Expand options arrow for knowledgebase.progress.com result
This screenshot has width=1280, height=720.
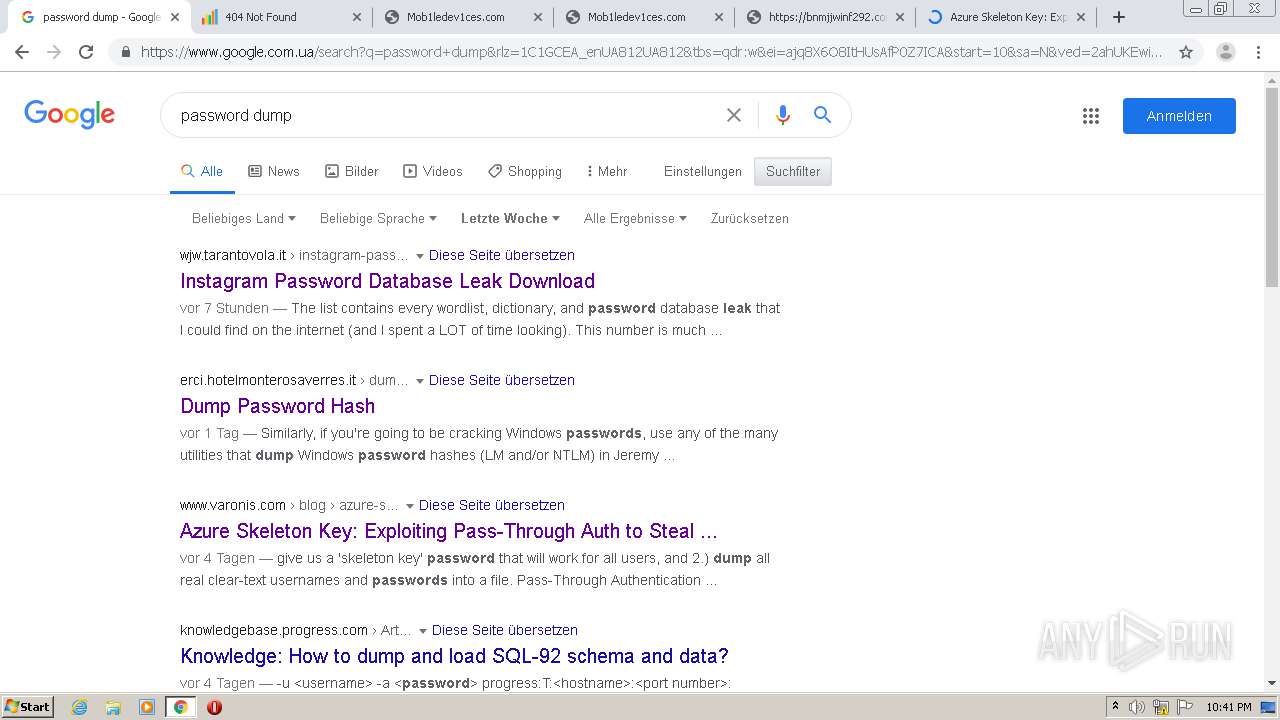click(423, 631)
